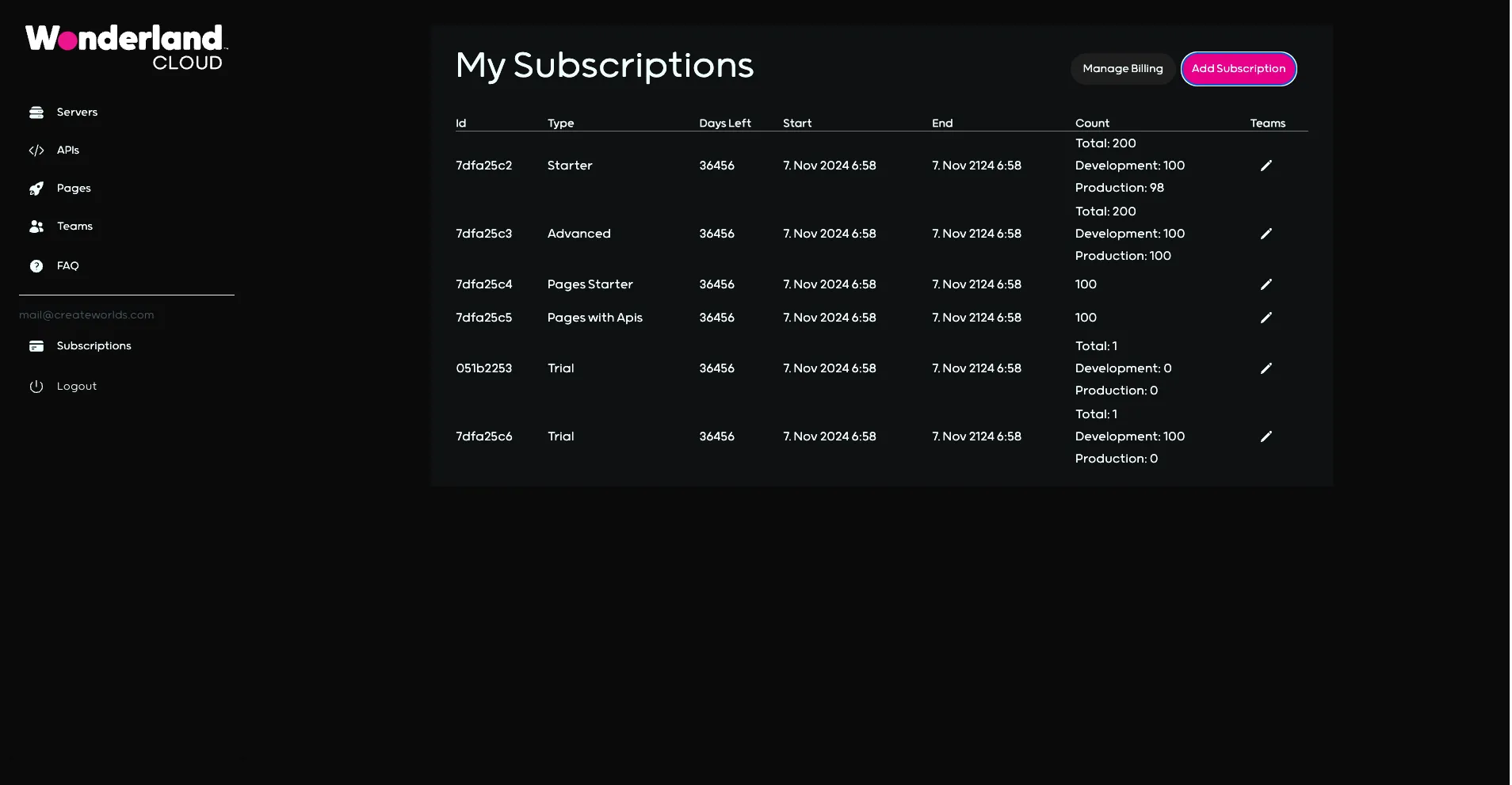1512x785 pixels.
Task: Edit teams for subscription 051b2253
Action: [x=1266, y=368]
